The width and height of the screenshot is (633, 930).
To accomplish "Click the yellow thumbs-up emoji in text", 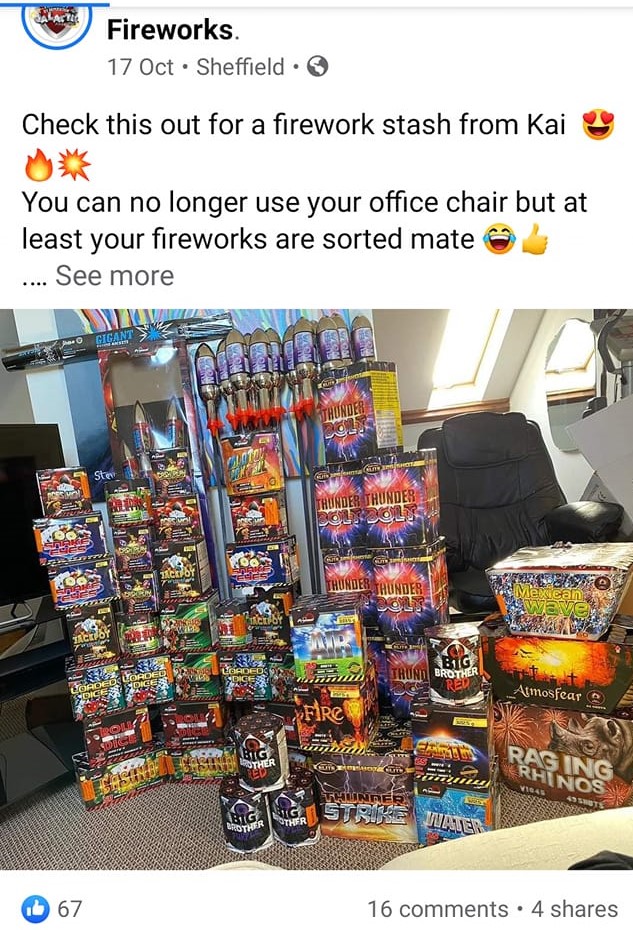I will coord(535,240).
